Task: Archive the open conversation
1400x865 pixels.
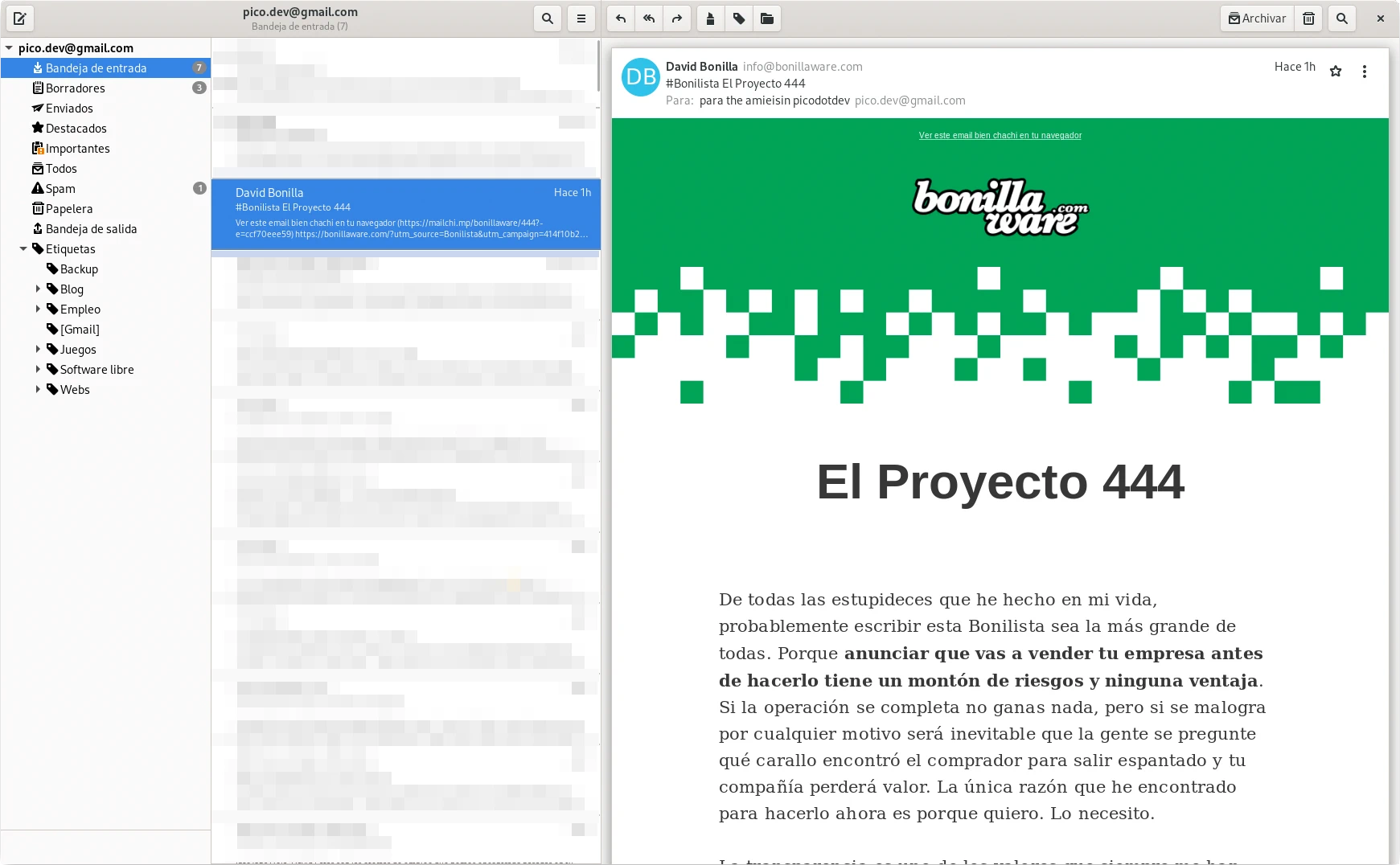Action: tap(1257, 18)
